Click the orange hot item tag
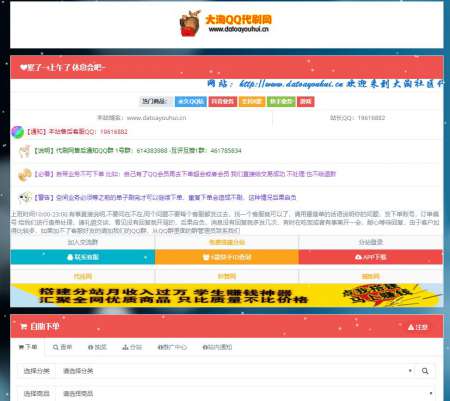Screen dimensions: 450x401 (x=252, y=101)
